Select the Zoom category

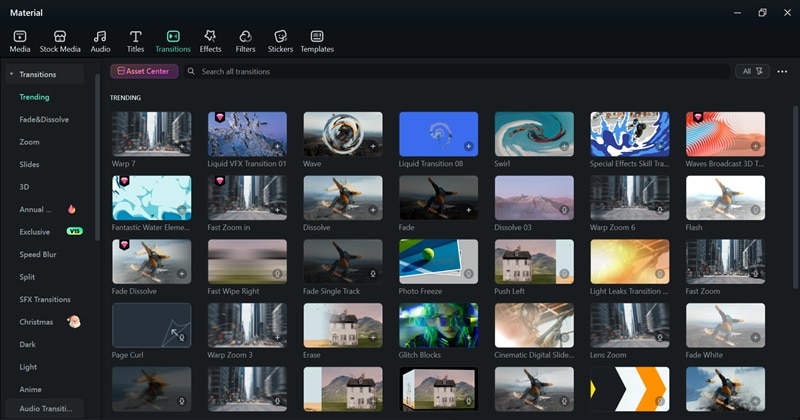(x=29, y=142)
